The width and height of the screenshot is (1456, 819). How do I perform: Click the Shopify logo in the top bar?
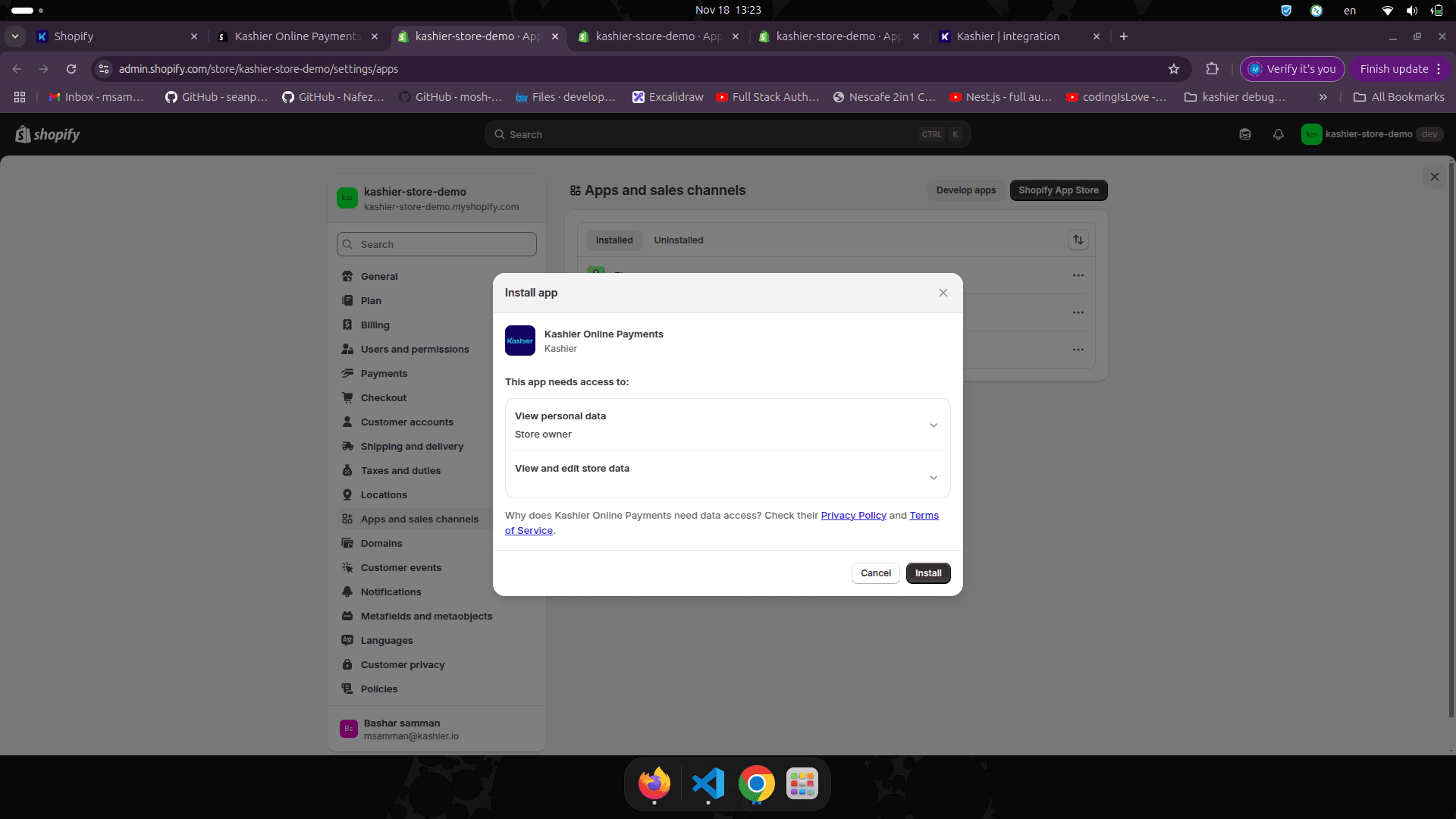48,134
